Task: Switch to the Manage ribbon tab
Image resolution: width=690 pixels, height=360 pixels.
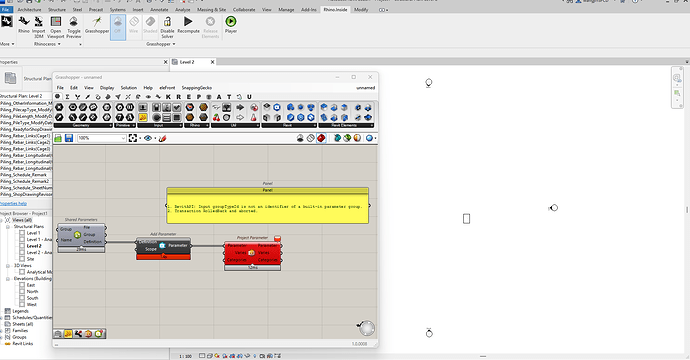Action: click(x=286, y=10)
